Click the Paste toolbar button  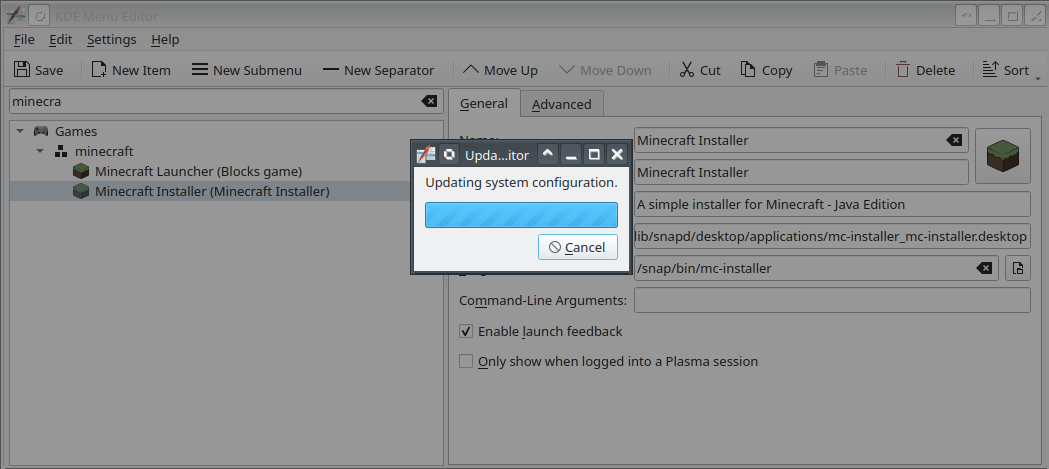pyautogui.click(x=840, y=70)
